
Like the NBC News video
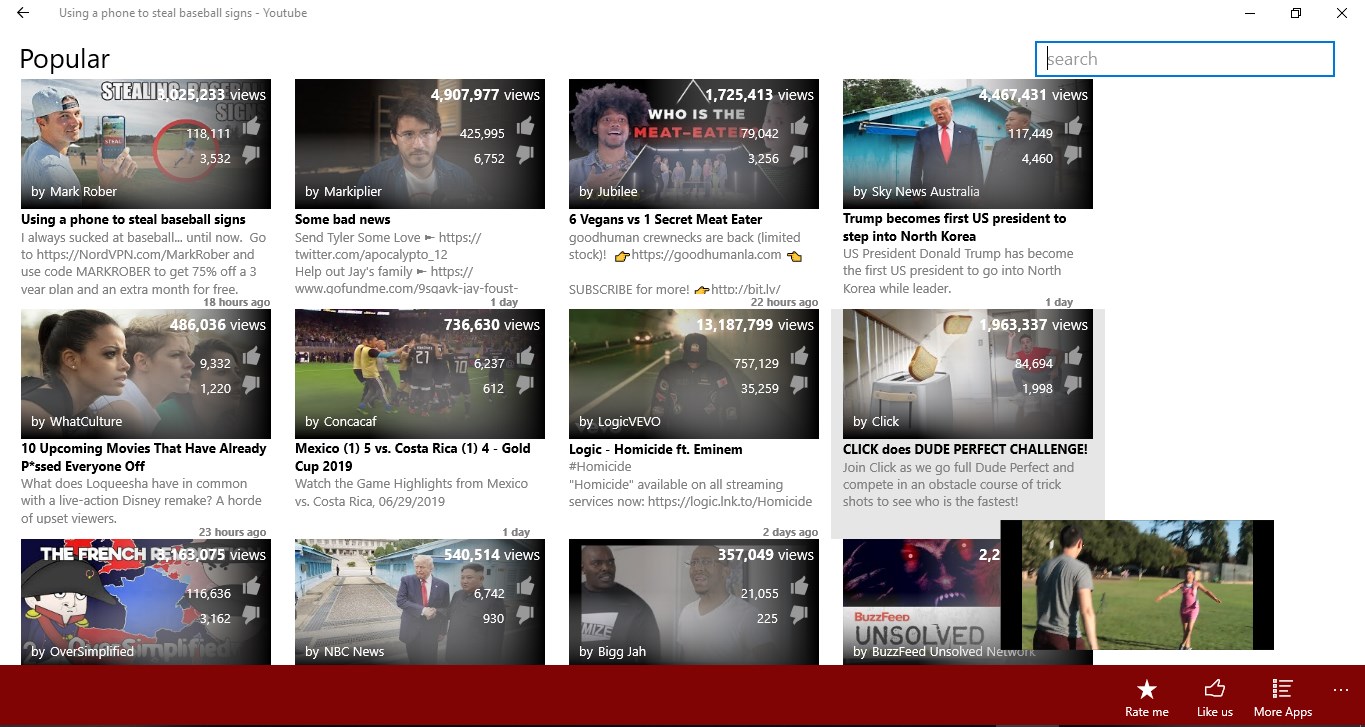[525, 587]
